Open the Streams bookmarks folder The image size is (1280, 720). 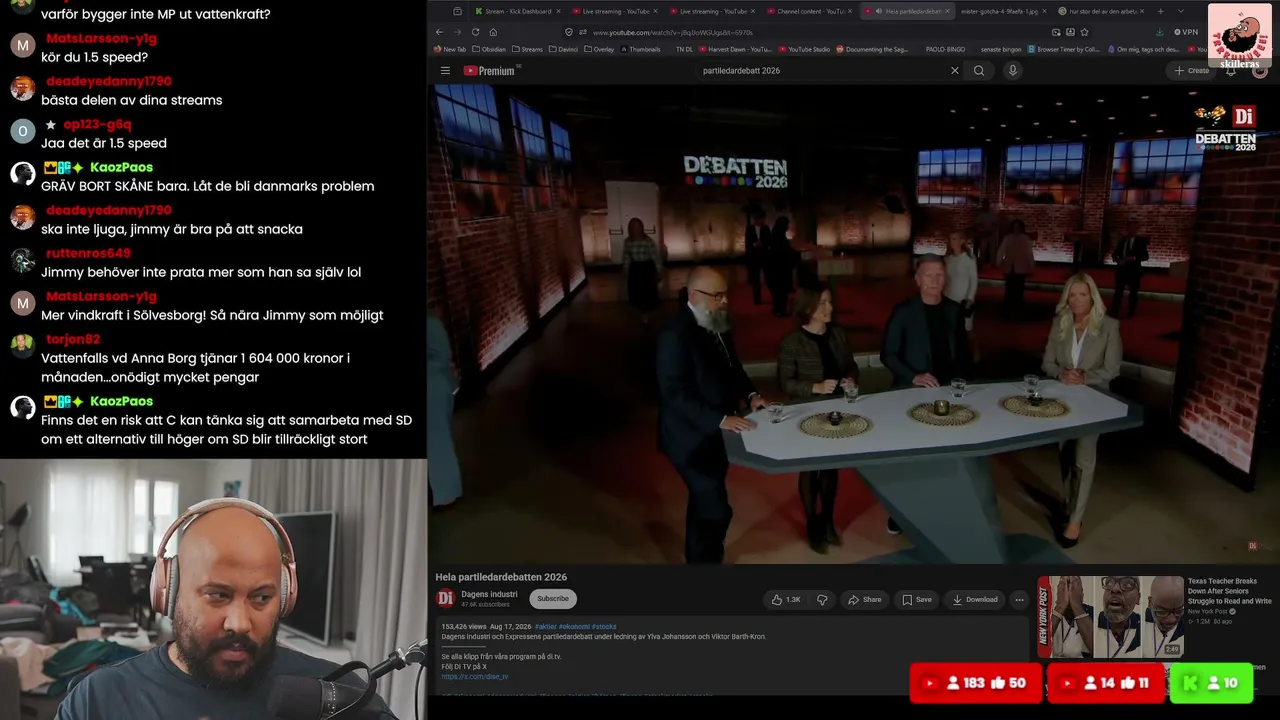tap(527, 49)
